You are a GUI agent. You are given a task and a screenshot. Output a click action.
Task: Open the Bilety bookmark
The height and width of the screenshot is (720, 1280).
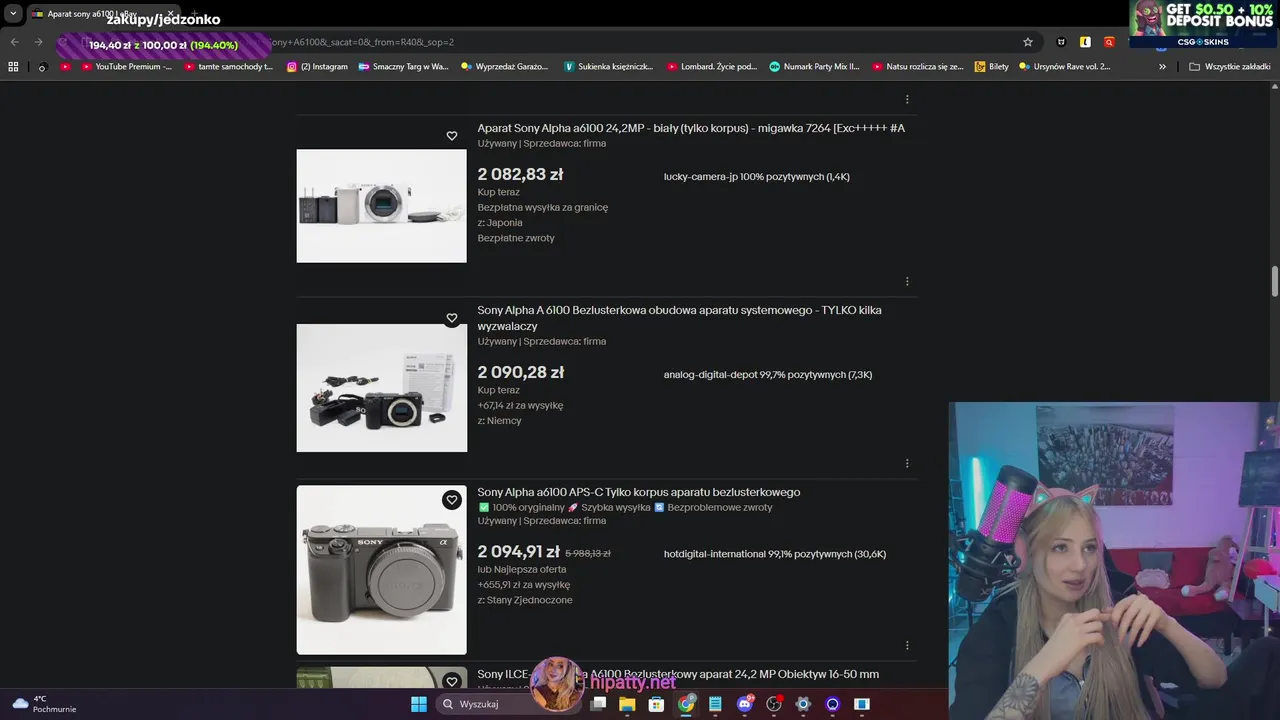[x=992, y=67]
